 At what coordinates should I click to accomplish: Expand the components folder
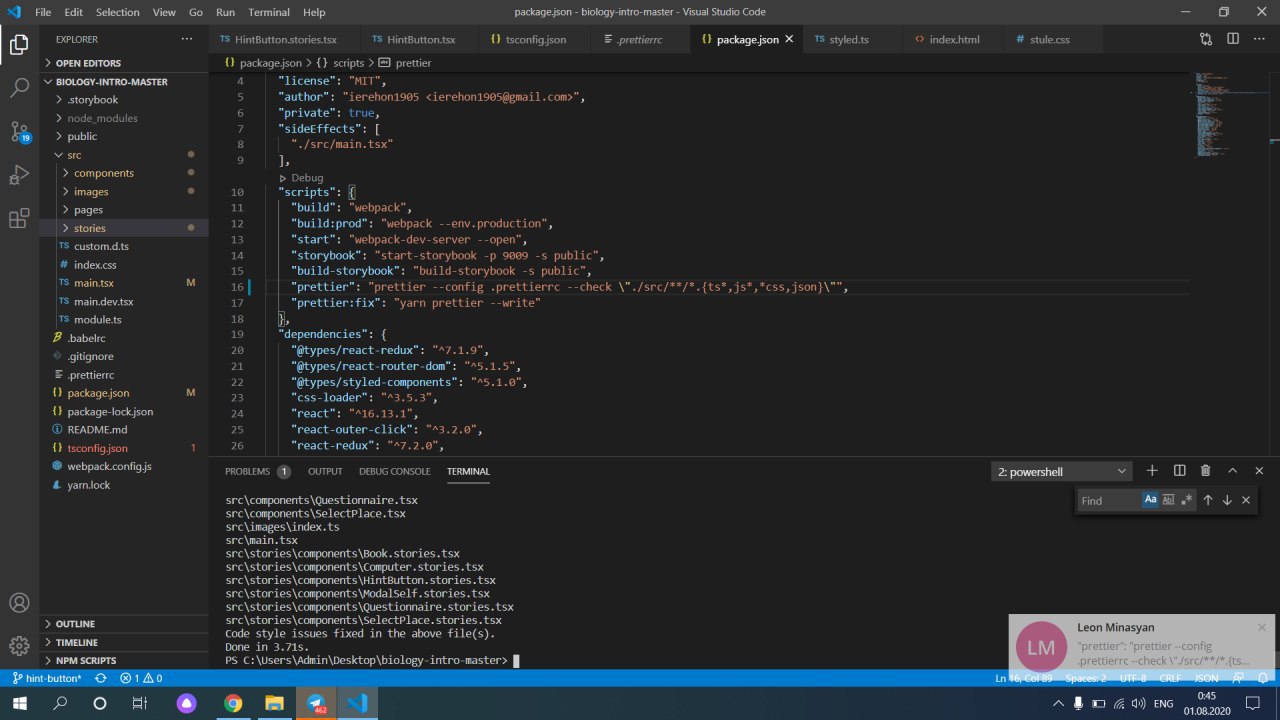[125, 173]
